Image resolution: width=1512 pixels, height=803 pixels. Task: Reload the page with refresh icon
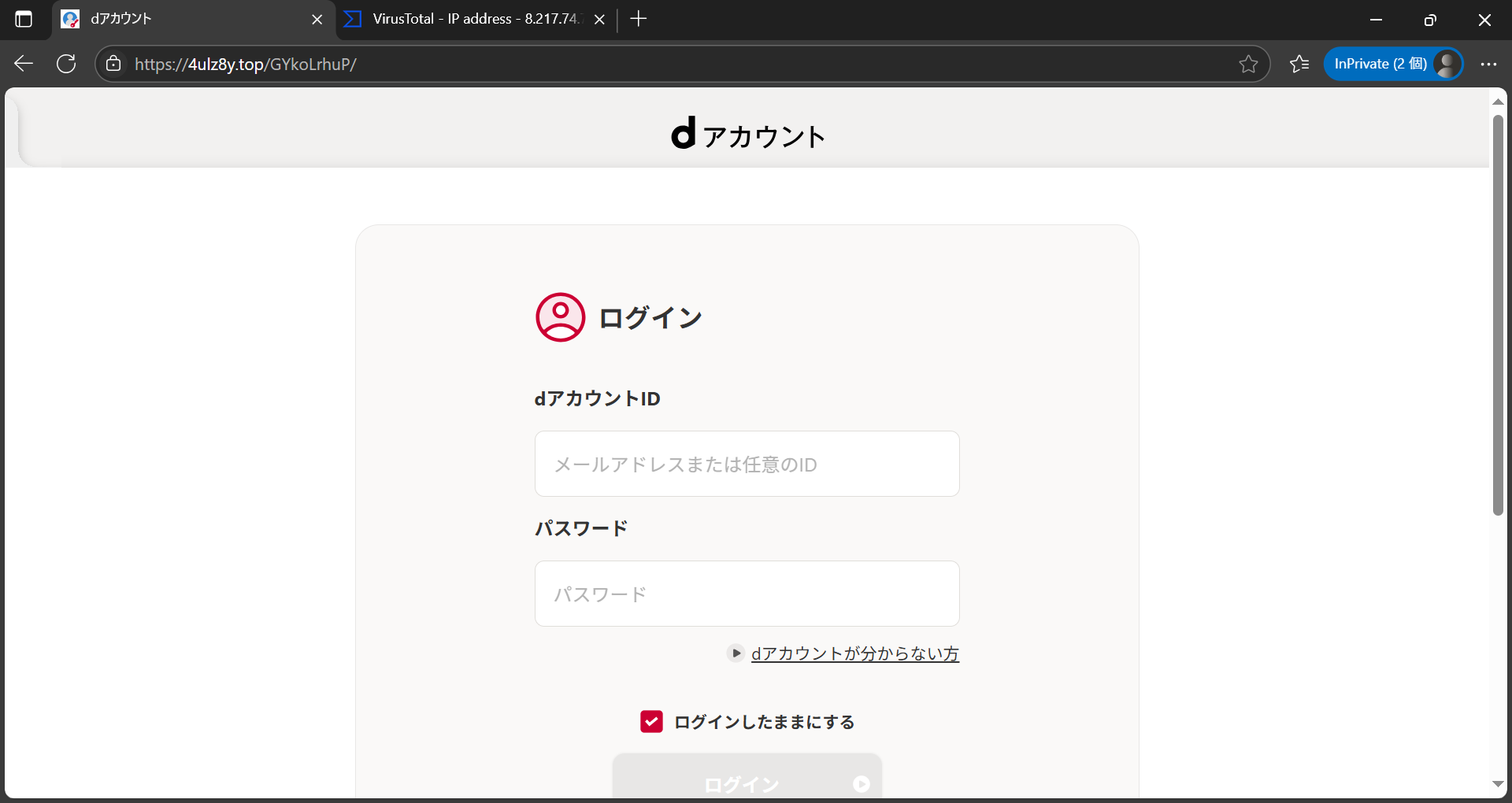point(66,64)
